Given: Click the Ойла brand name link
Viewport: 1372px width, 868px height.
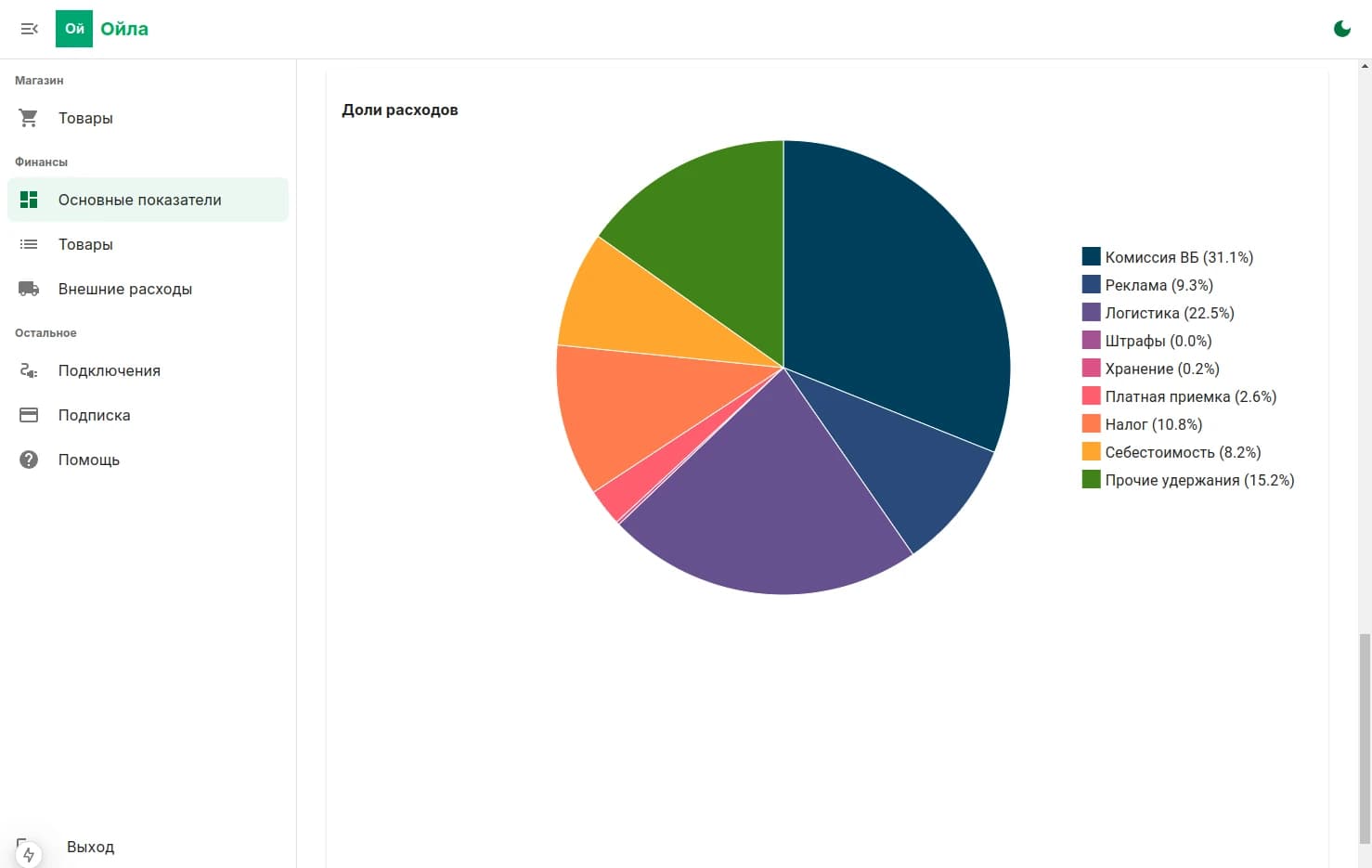Looking at the screenshot, I should [x=124, y=29].
